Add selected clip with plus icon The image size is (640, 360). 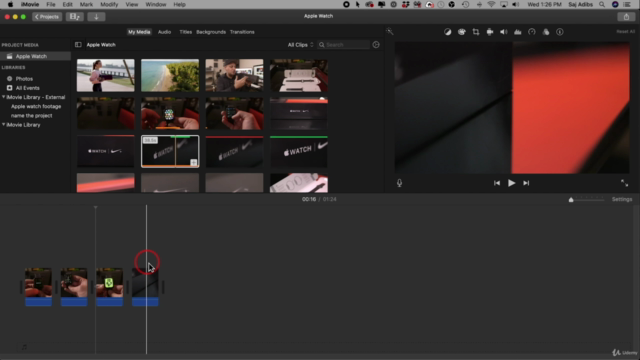click(x=193, y=163)
